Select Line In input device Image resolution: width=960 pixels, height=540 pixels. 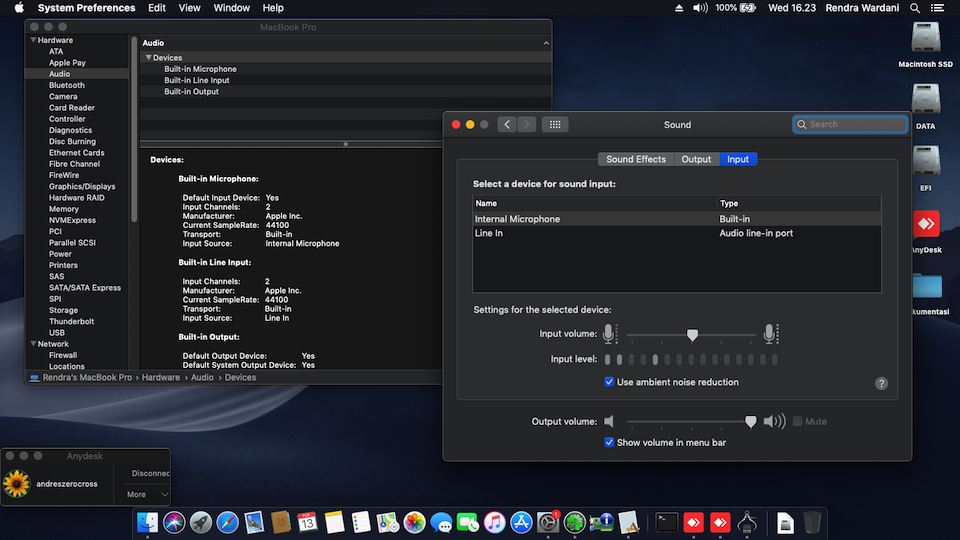[x=677, y=233]
